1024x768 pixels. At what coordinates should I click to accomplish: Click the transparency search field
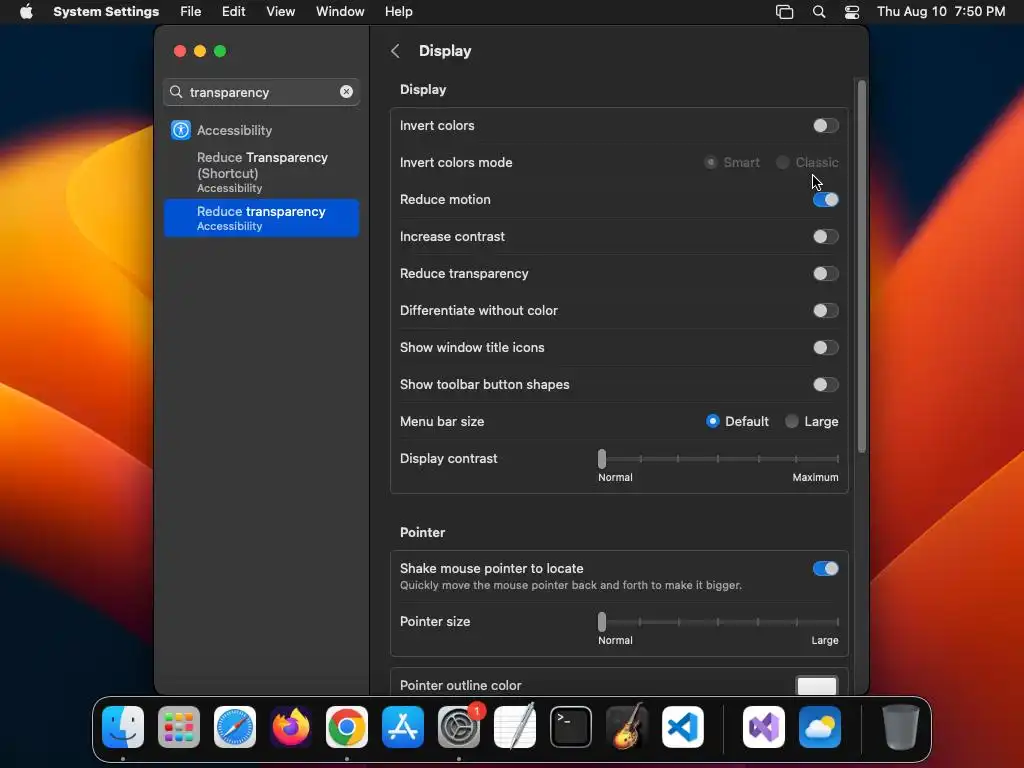click(261, 92)
